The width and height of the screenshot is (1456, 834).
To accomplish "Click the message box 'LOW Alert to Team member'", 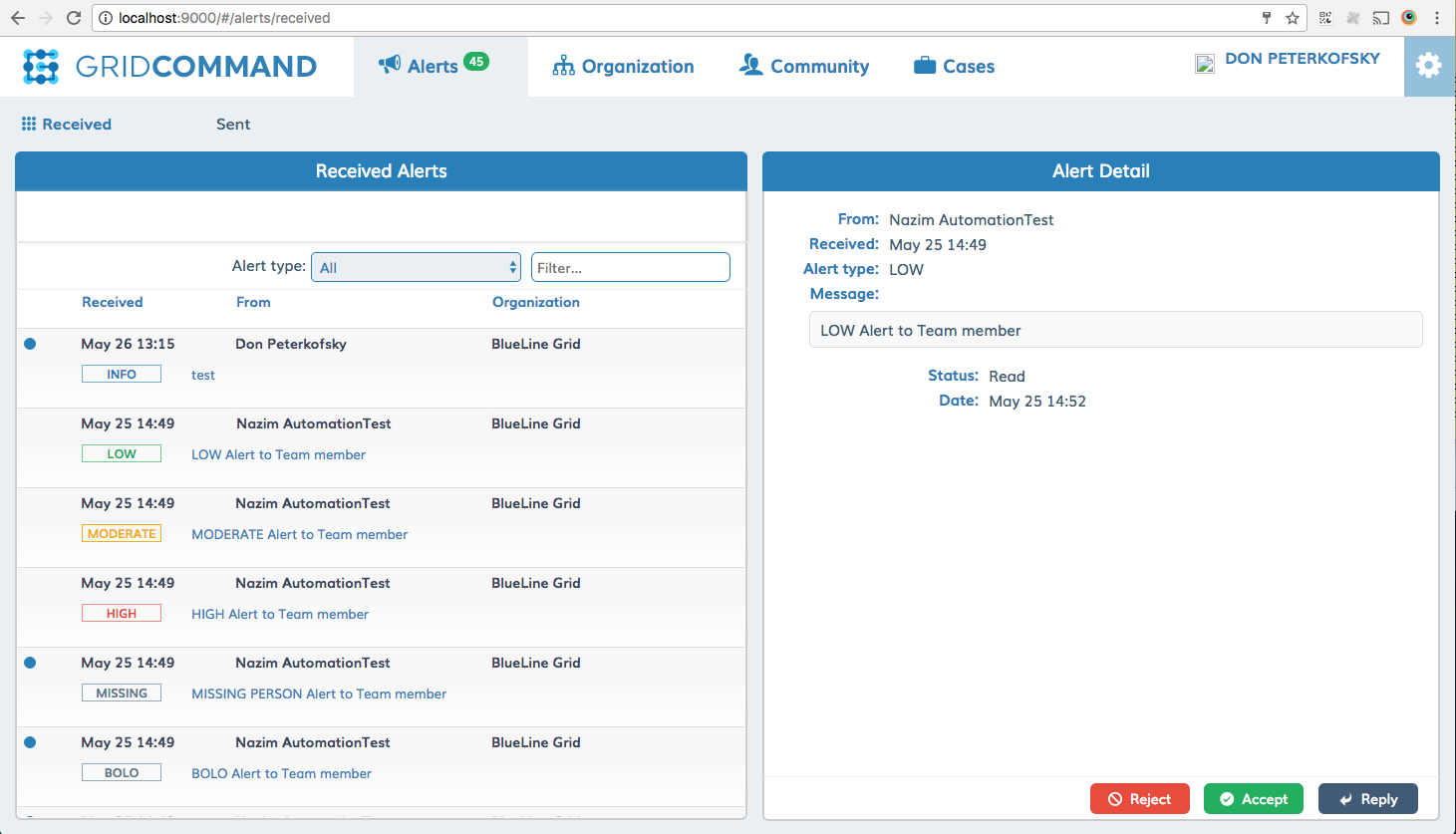I will [x=1116, y=330].
